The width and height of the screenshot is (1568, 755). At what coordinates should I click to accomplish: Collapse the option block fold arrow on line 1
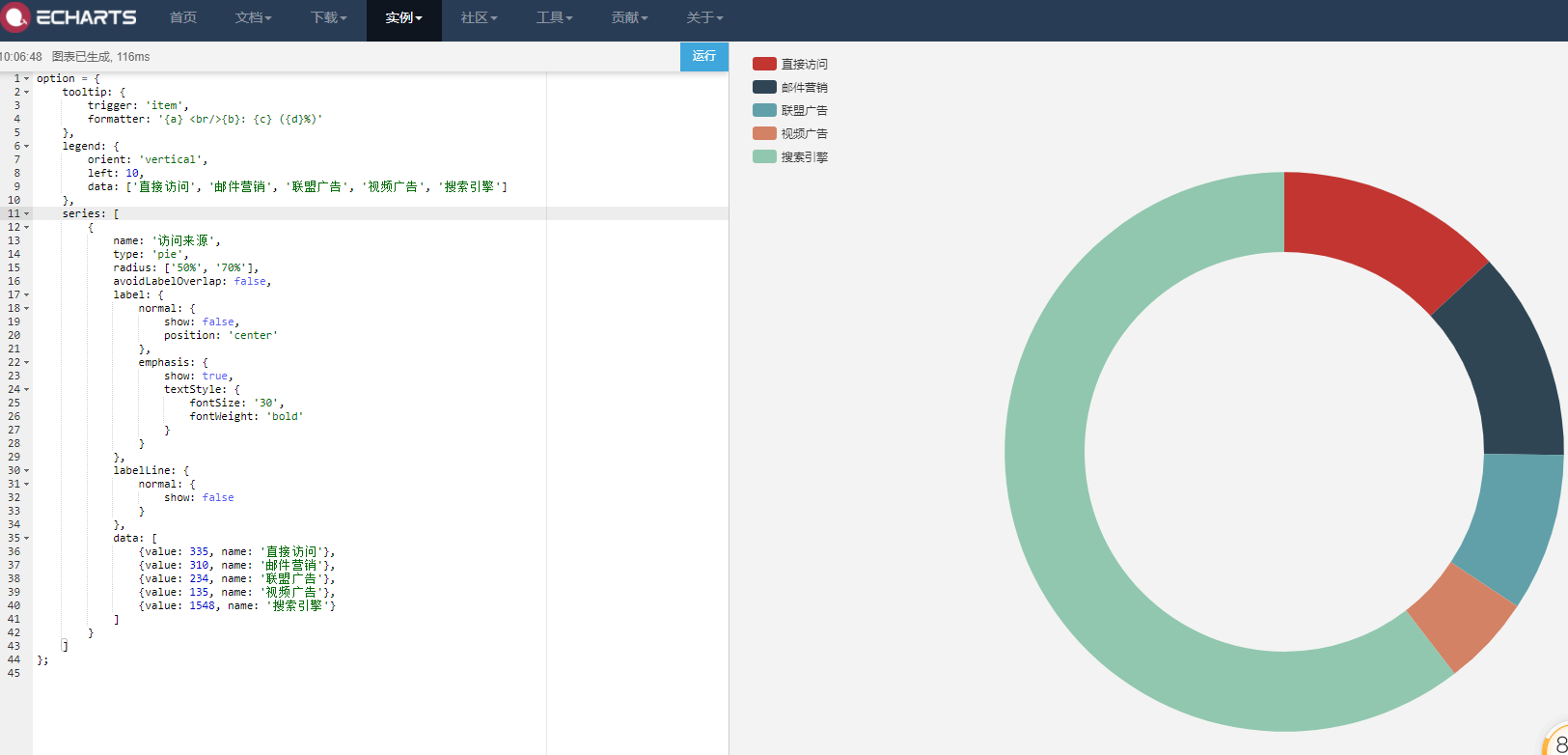[x=27, y=79]
